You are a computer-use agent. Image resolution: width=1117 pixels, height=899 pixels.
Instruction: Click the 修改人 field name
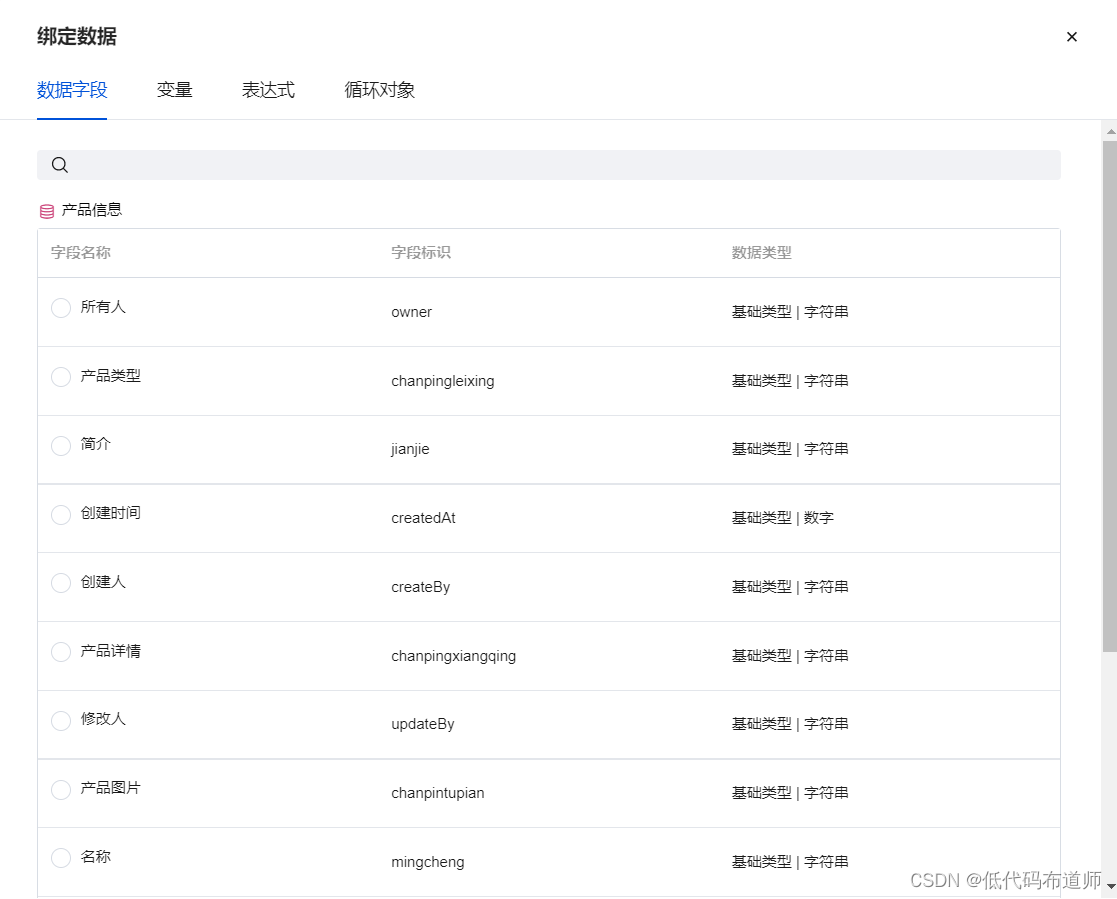pos(103,719)
